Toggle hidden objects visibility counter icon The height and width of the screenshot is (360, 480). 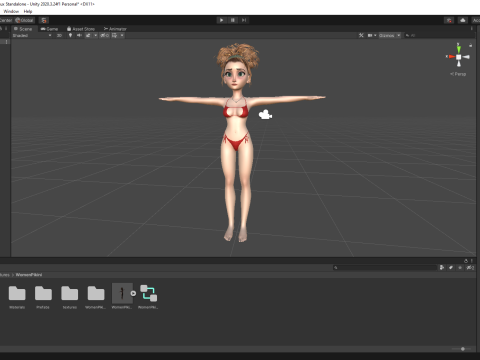pos(105,35)
